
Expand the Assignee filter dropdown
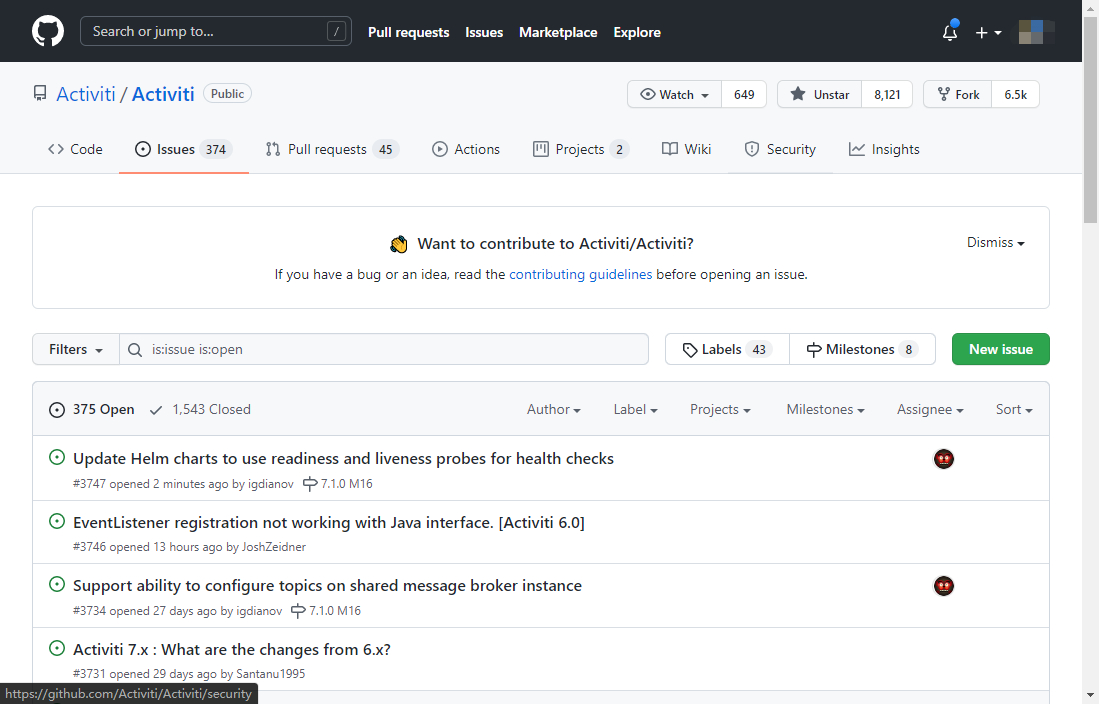tap(930, 409)
